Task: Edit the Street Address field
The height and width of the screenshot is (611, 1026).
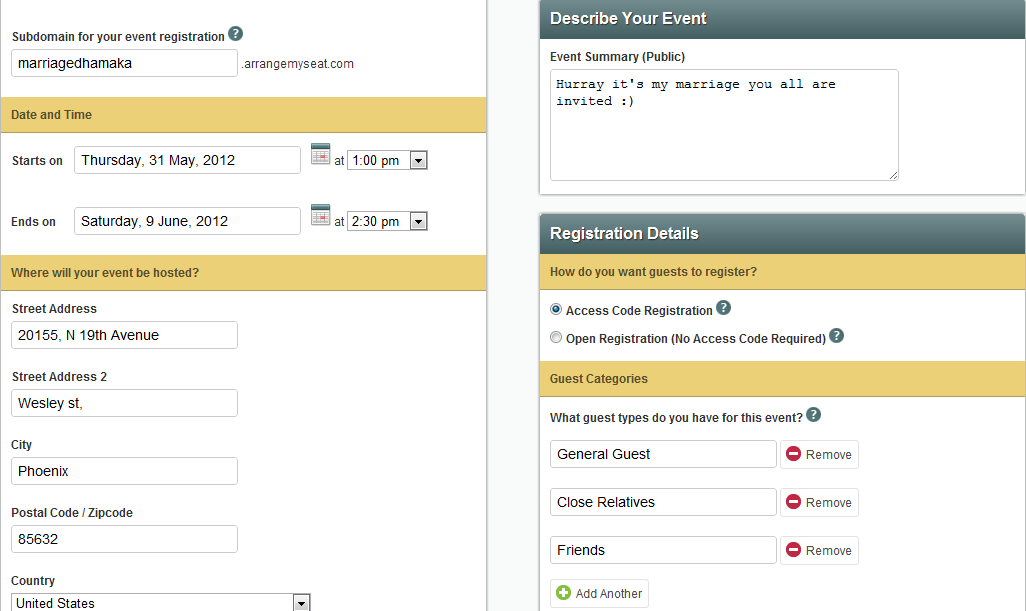Action: 124,335
